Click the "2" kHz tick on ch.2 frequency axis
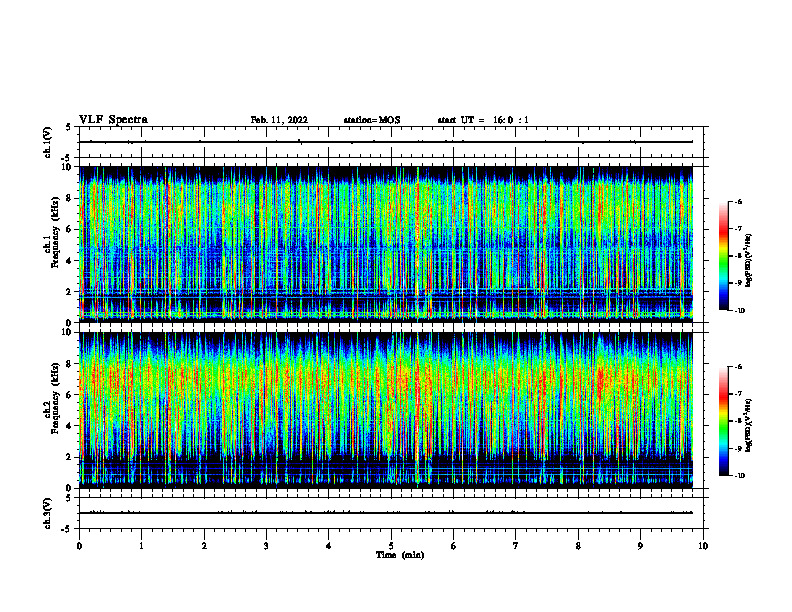 (69, 457)
